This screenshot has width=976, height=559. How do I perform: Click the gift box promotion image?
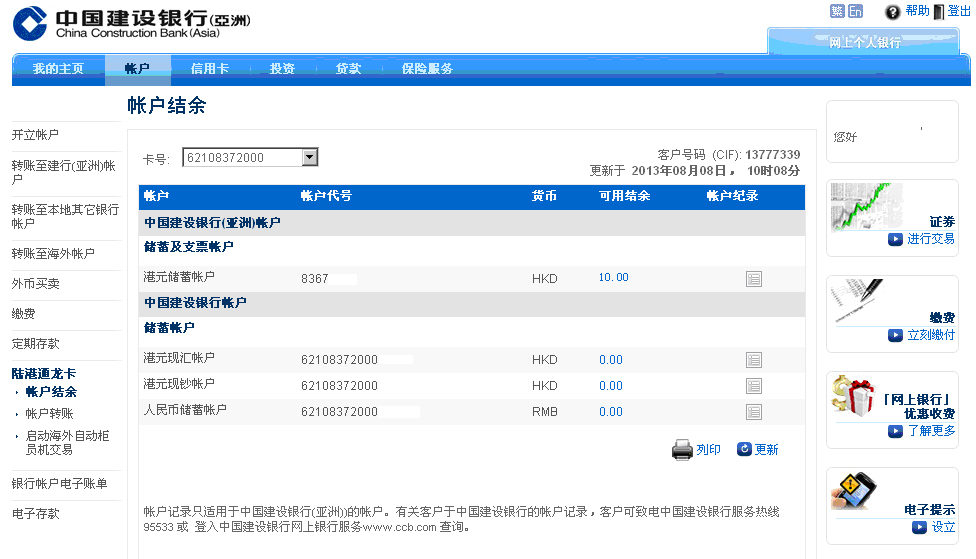coord(853,395)
